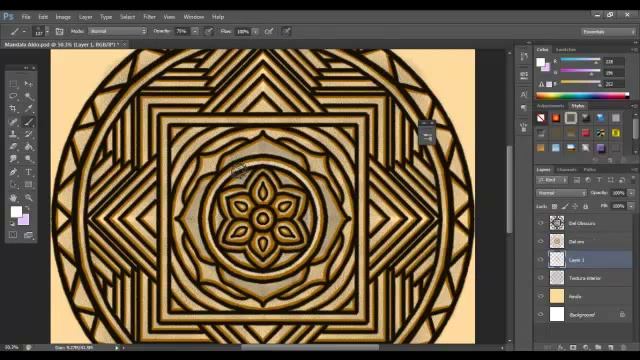Hide the Del Obscuro layer
This screenshot has width=640, height=360.
click(x=541, y=223)
